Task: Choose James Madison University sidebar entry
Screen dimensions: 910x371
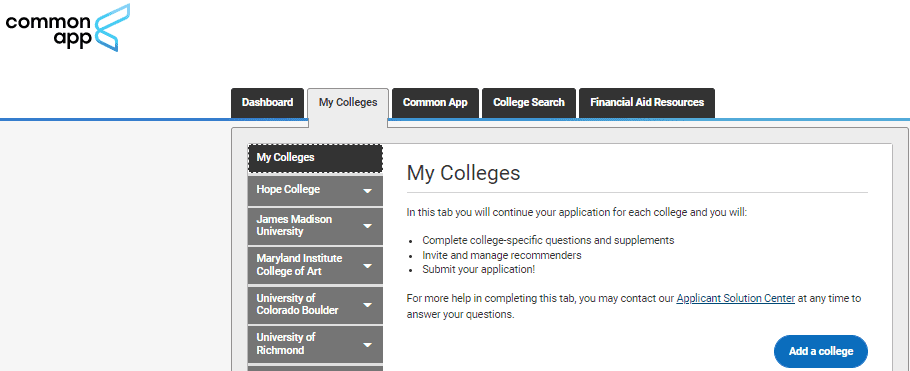Action: click(x=315, y=226)
